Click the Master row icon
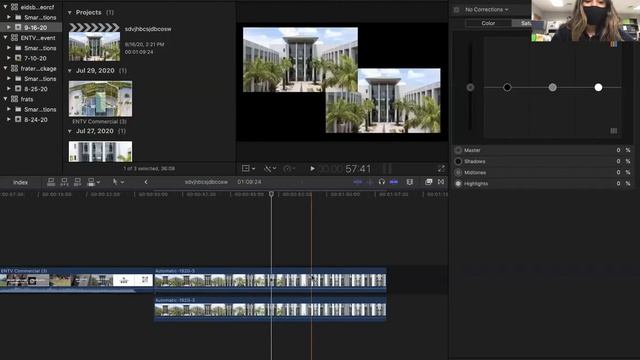The height and width of the screenshot is (360, 640). [458, 150]
